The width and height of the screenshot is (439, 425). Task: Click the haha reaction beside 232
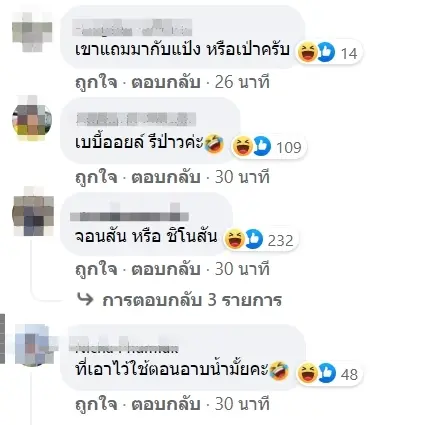[x=235, y=239]
